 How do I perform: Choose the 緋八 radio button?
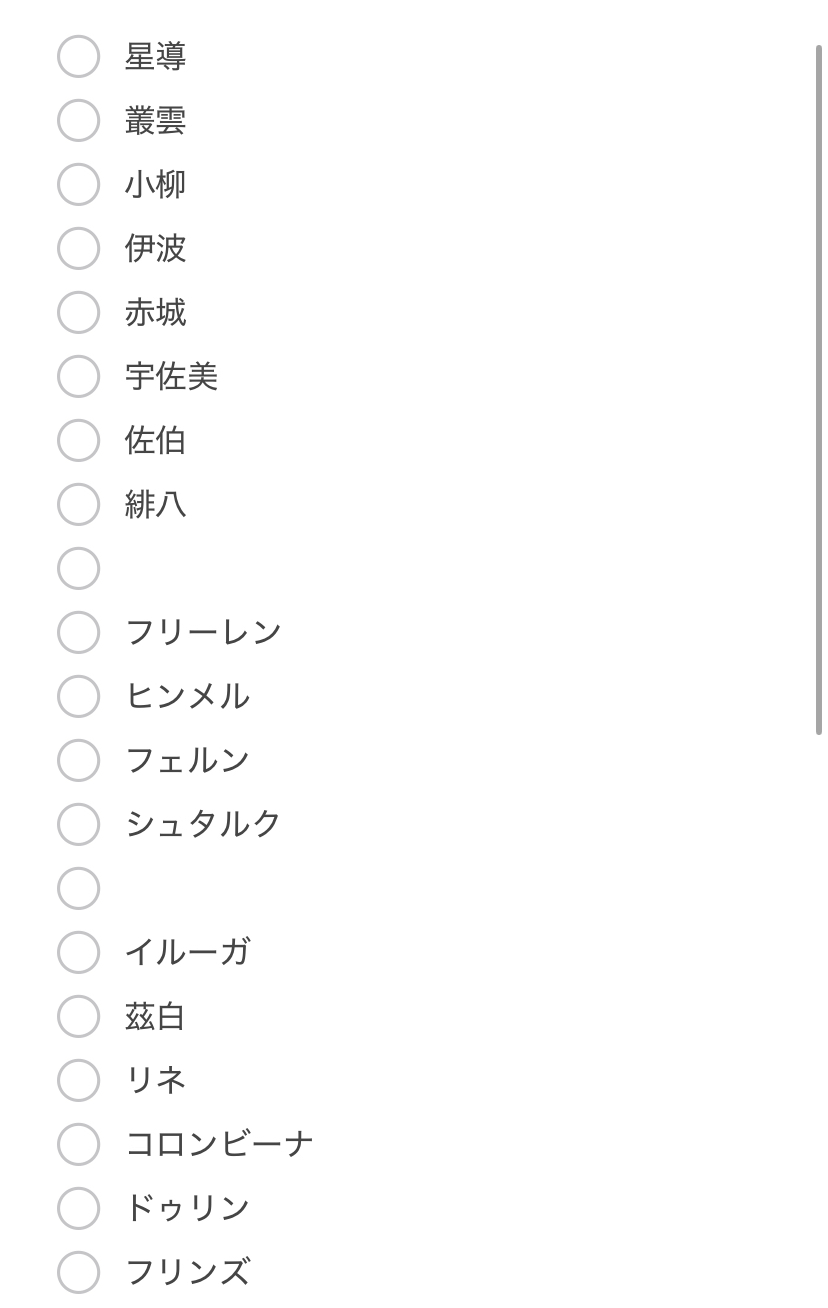(78, 504)
